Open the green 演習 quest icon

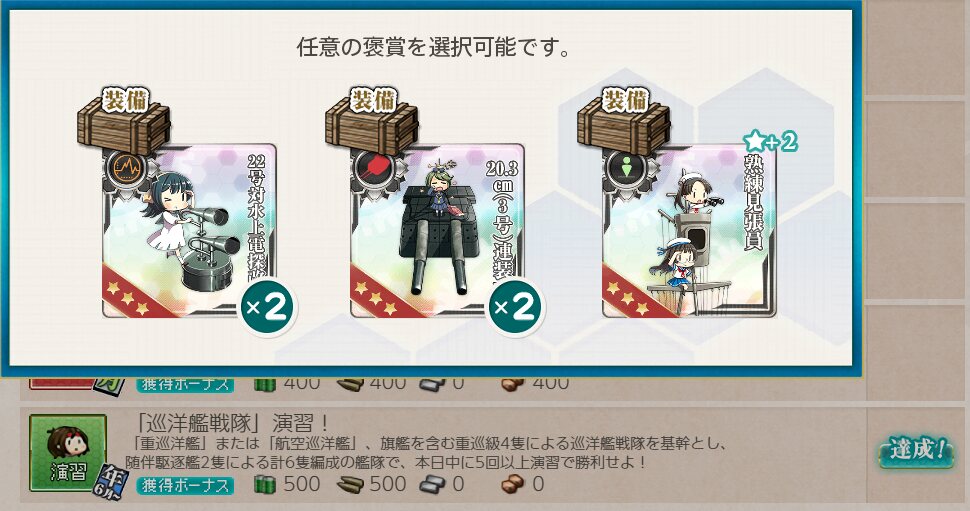click(68, 453)
